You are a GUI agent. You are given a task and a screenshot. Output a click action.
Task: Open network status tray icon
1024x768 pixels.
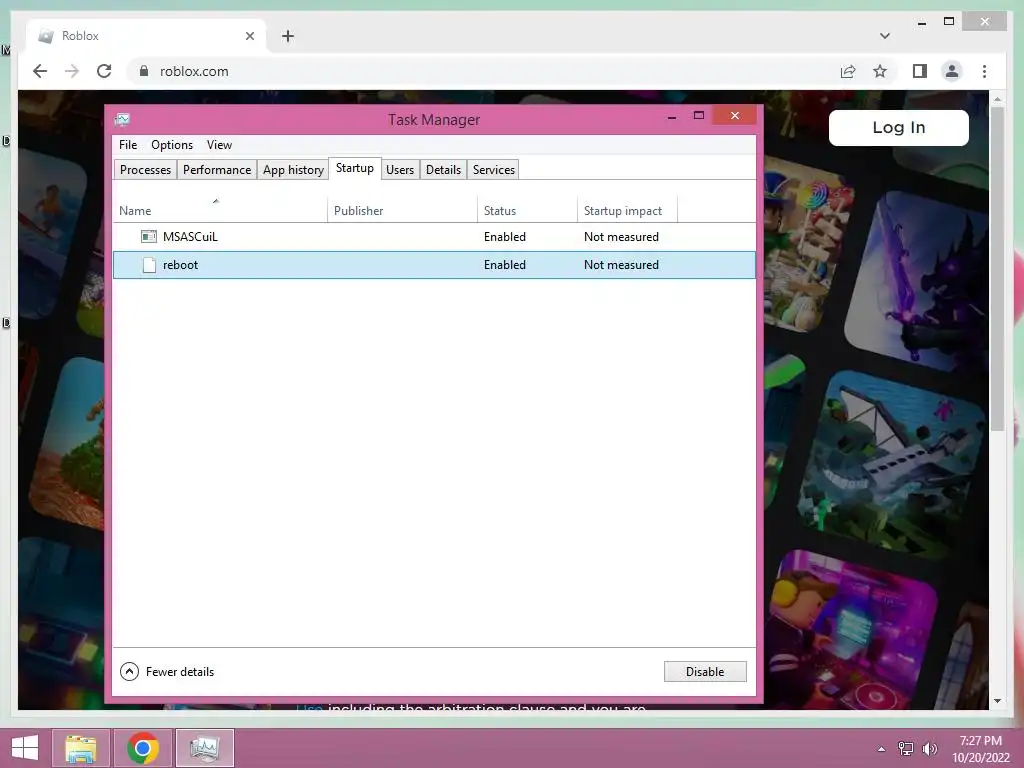coord(906,748)
